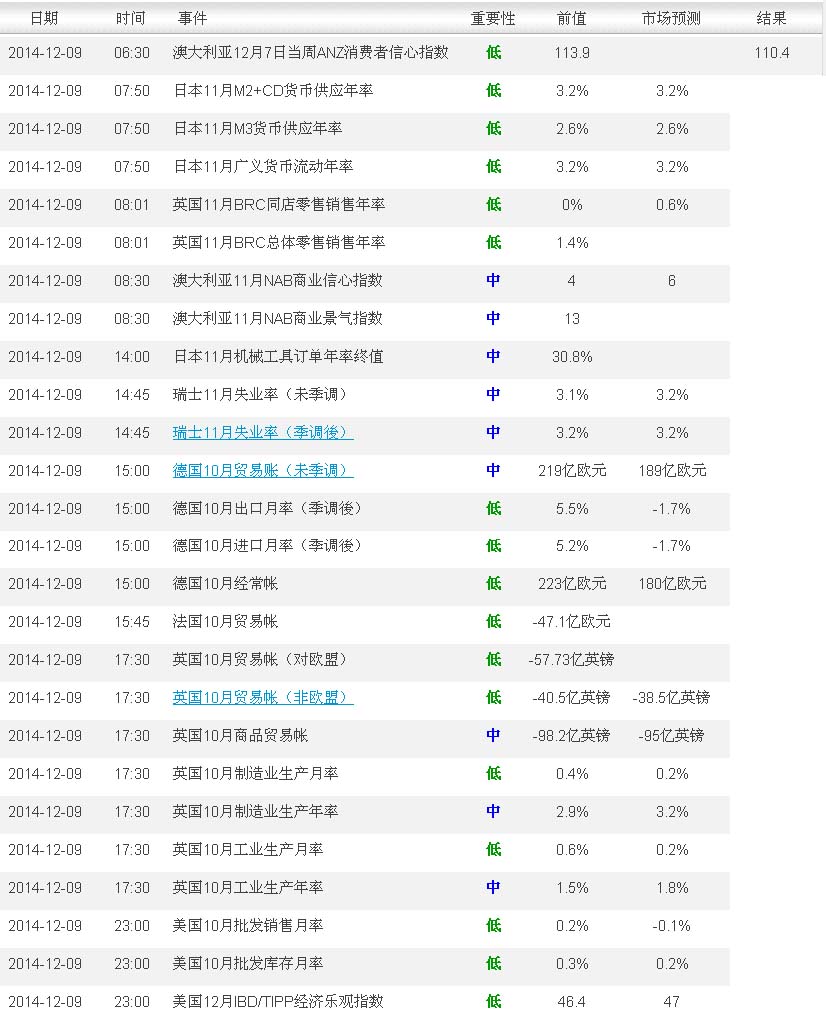Select event 英国10月制造业生产月率
Screen dimensions: 826x1022
tap(255, 774)
